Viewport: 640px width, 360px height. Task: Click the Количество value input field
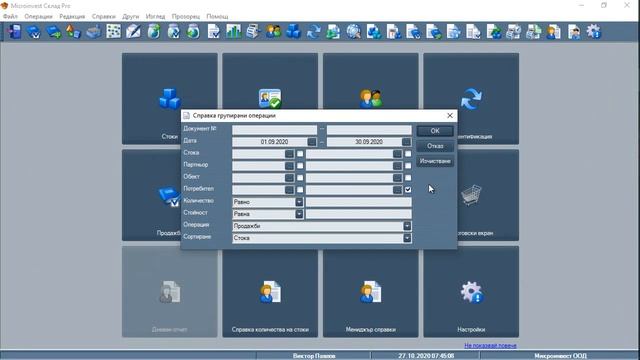coord(358,202)
